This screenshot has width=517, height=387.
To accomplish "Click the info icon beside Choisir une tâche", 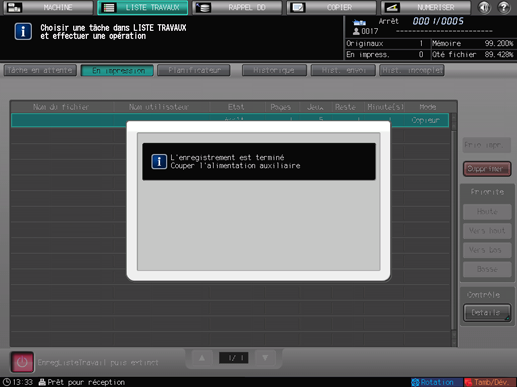I will [23, 31].
